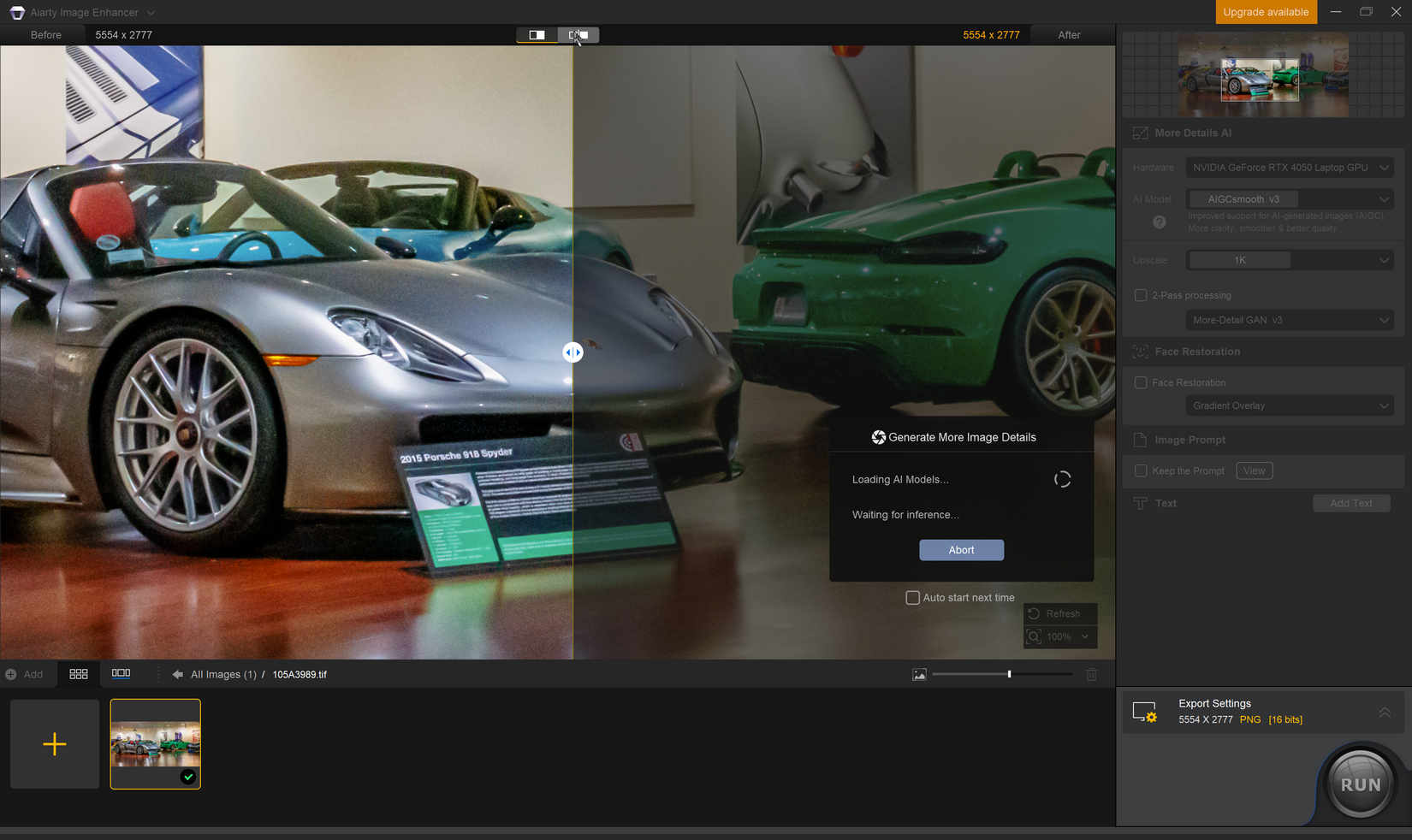Open export settings gear icon
This screenshot has width=1412, height=840.
pos(1145,712)
